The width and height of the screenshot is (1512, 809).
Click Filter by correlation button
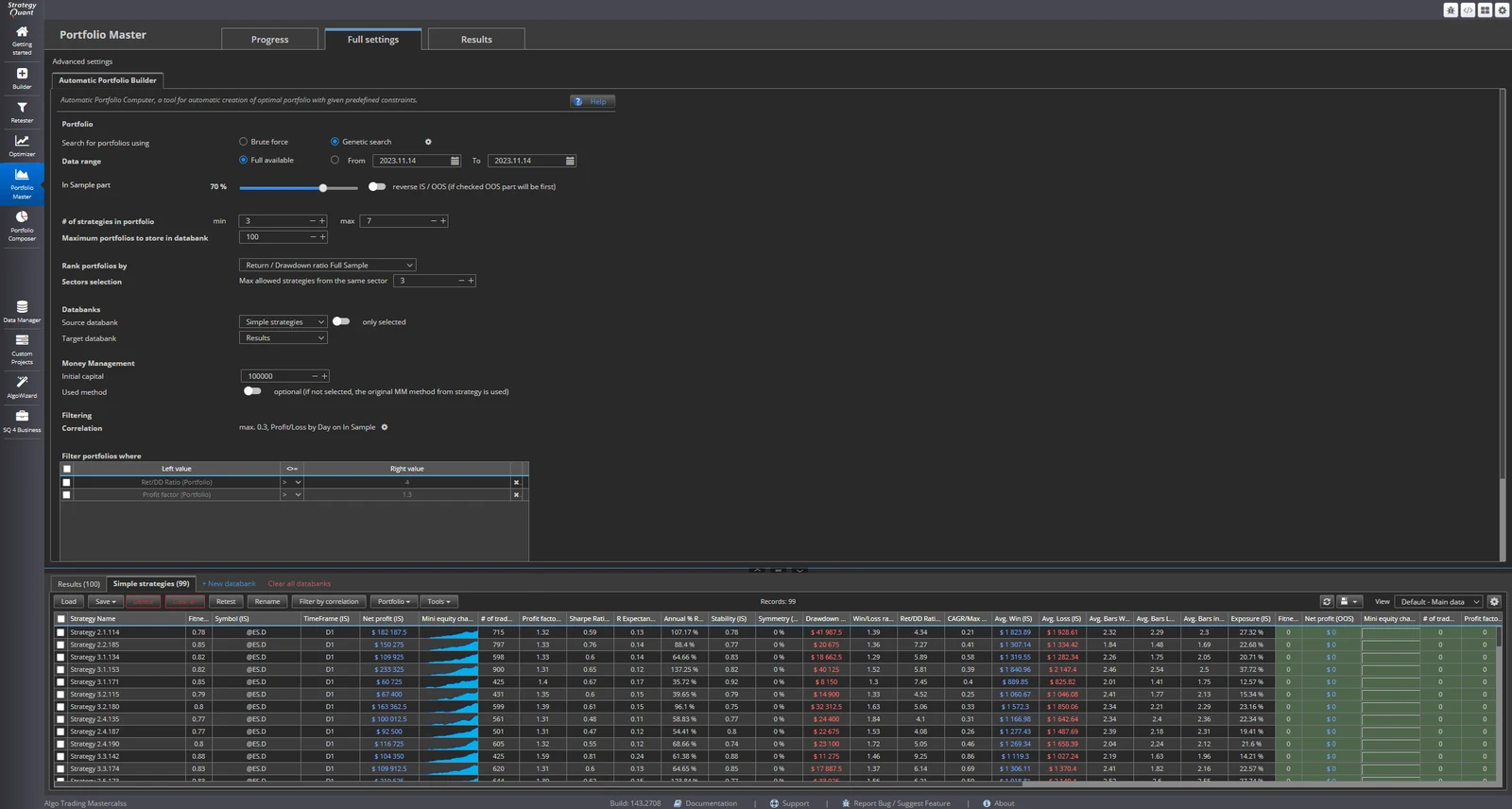coord(329,601)
